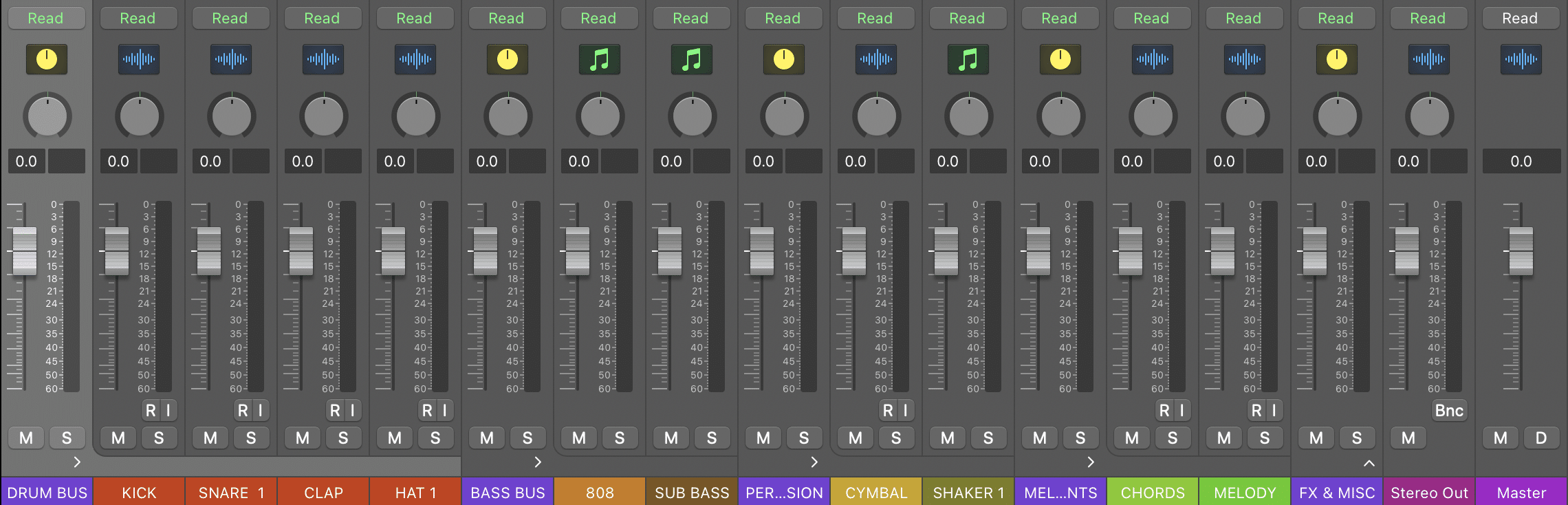The height and width of the screenshot is (505, 1568).
Task: Click the KICK audio waveform icon
Action: pos(138,60)
